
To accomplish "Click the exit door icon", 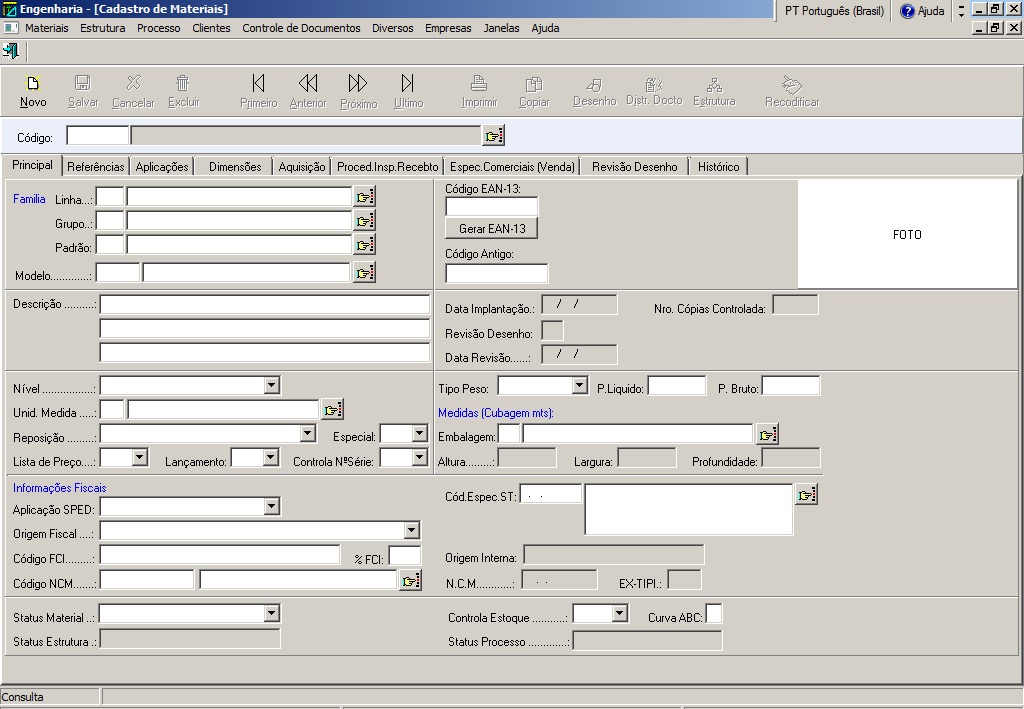I will [11, 51].
